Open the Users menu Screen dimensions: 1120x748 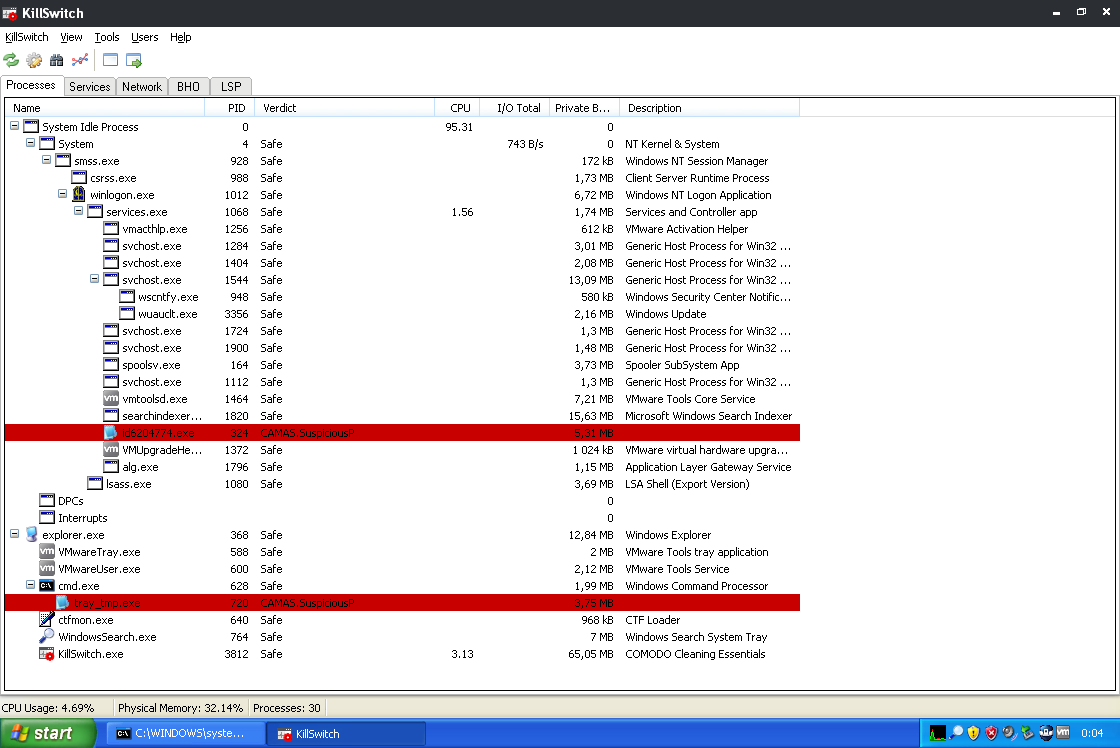tap(144, 37)
